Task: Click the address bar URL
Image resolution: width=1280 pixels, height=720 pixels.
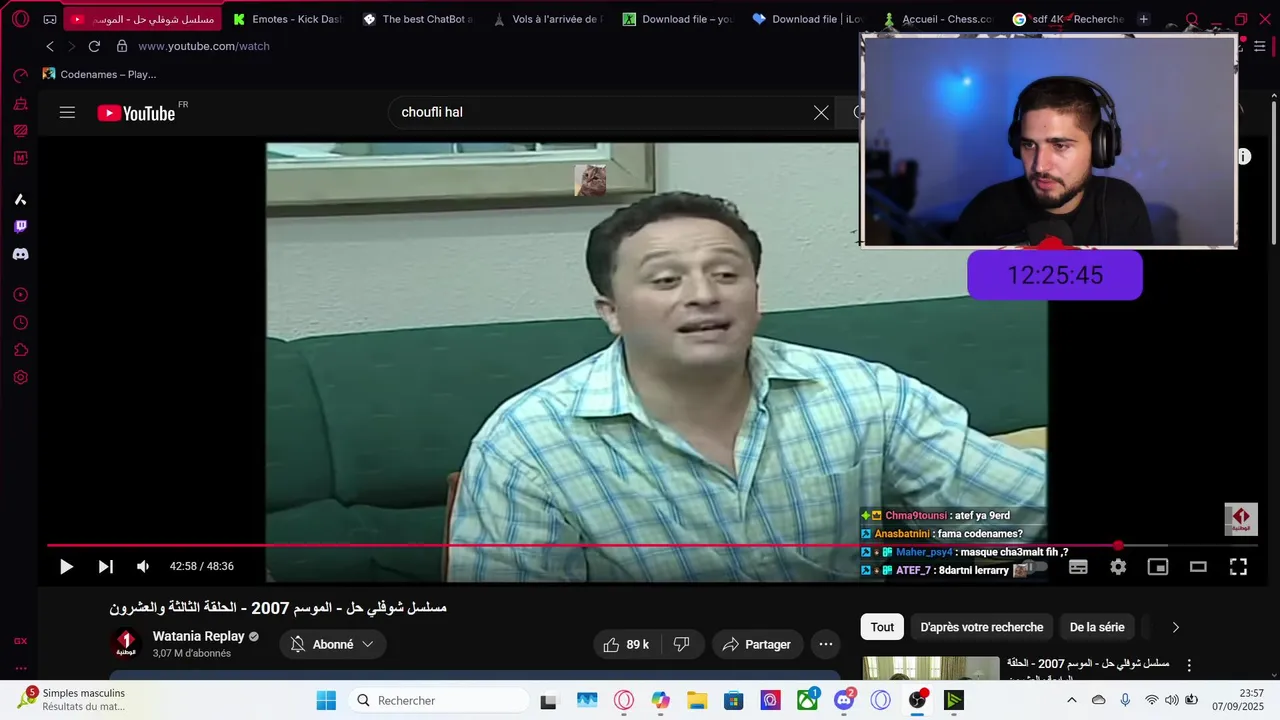Action: [x=204, y=46]
